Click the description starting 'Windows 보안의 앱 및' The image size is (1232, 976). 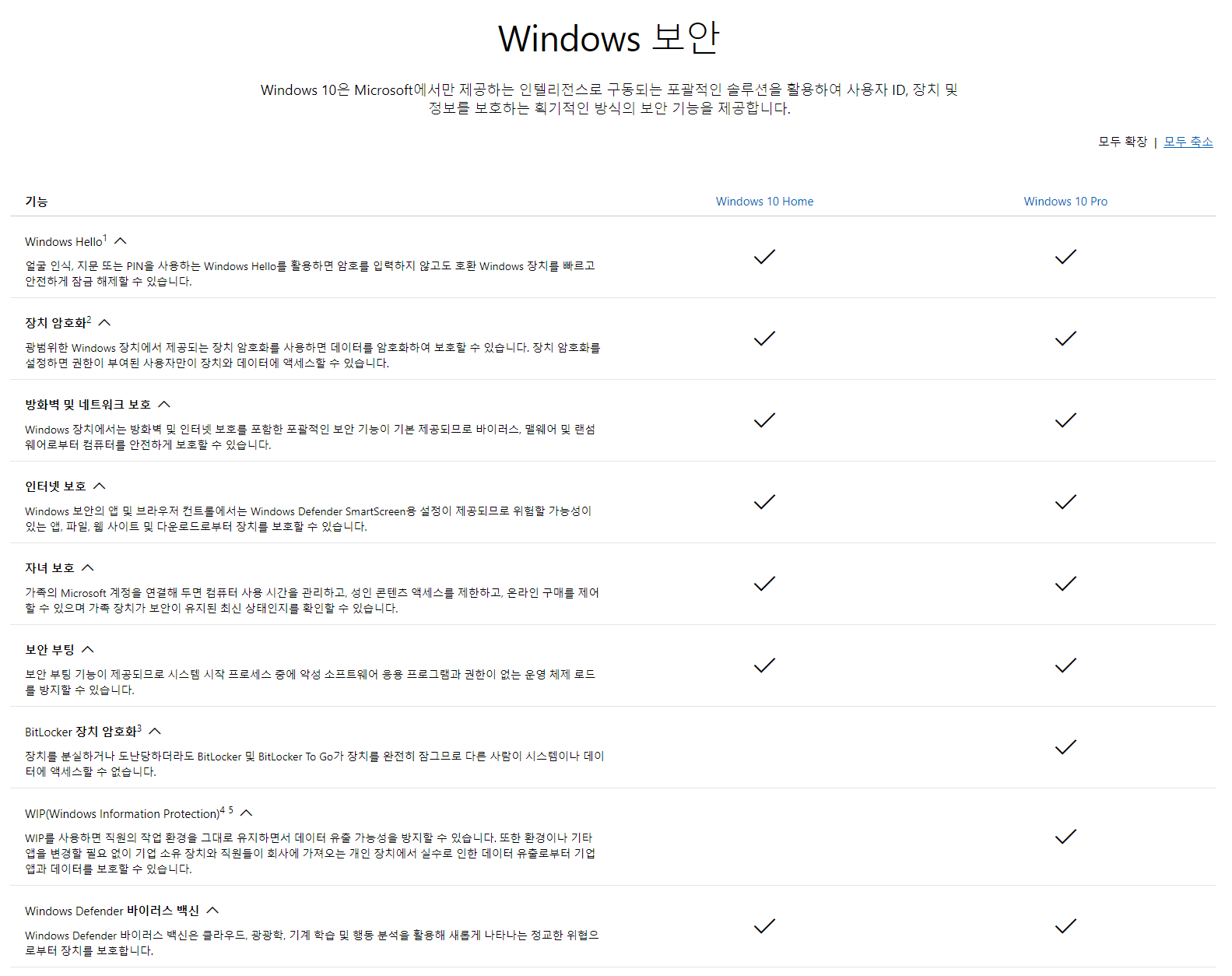(x=308, y=519)
